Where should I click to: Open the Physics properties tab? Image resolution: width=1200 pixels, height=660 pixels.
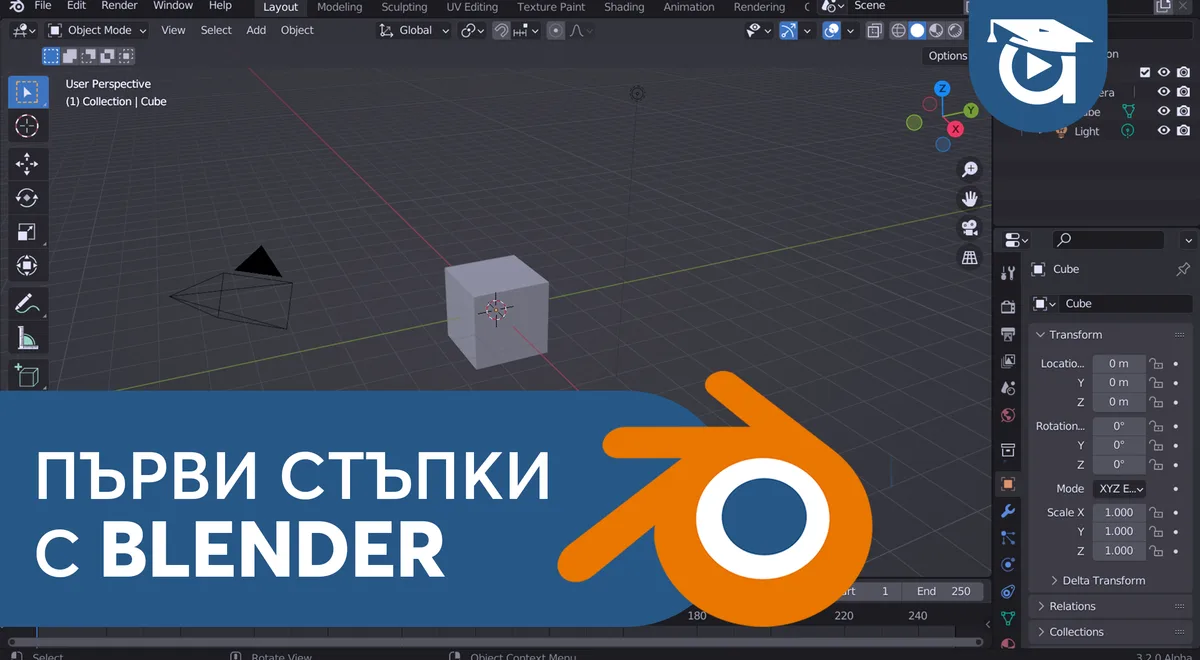click(x=1008, y=565)
